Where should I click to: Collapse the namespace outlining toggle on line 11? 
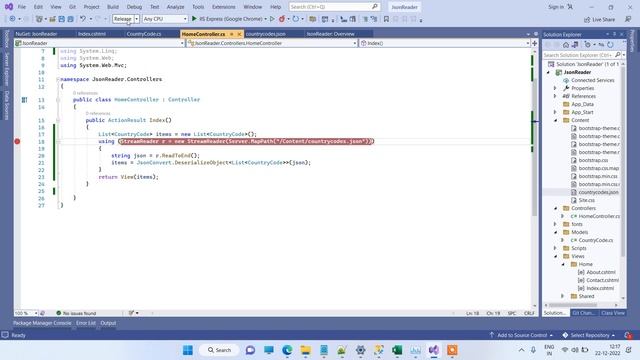pos(58,79)
